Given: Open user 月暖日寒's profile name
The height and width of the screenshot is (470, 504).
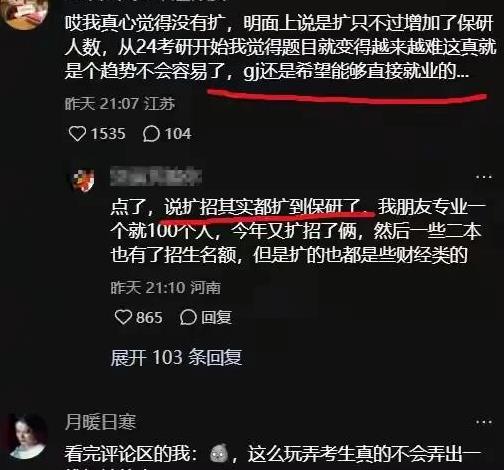Looking at the screenshot, I should [x=101, y=422].
